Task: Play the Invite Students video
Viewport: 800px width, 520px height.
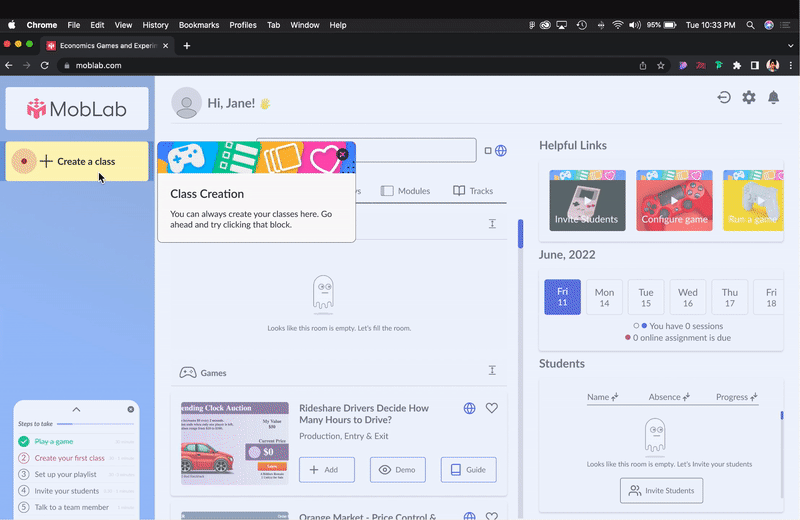Action: point(587,201)
